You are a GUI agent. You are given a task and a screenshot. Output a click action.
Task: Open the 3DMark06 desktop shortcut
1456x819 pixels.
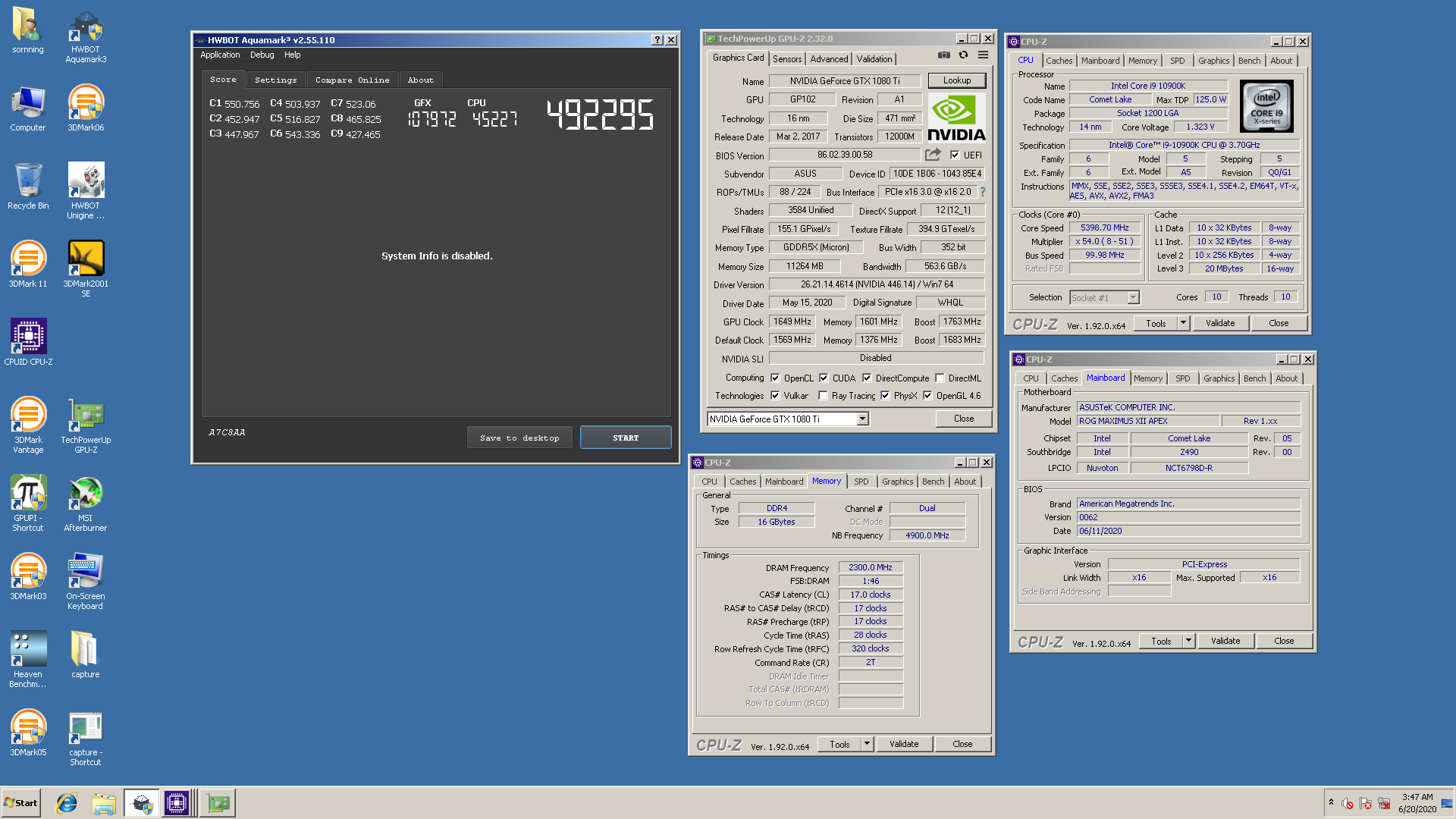click(x=86, y=108)
